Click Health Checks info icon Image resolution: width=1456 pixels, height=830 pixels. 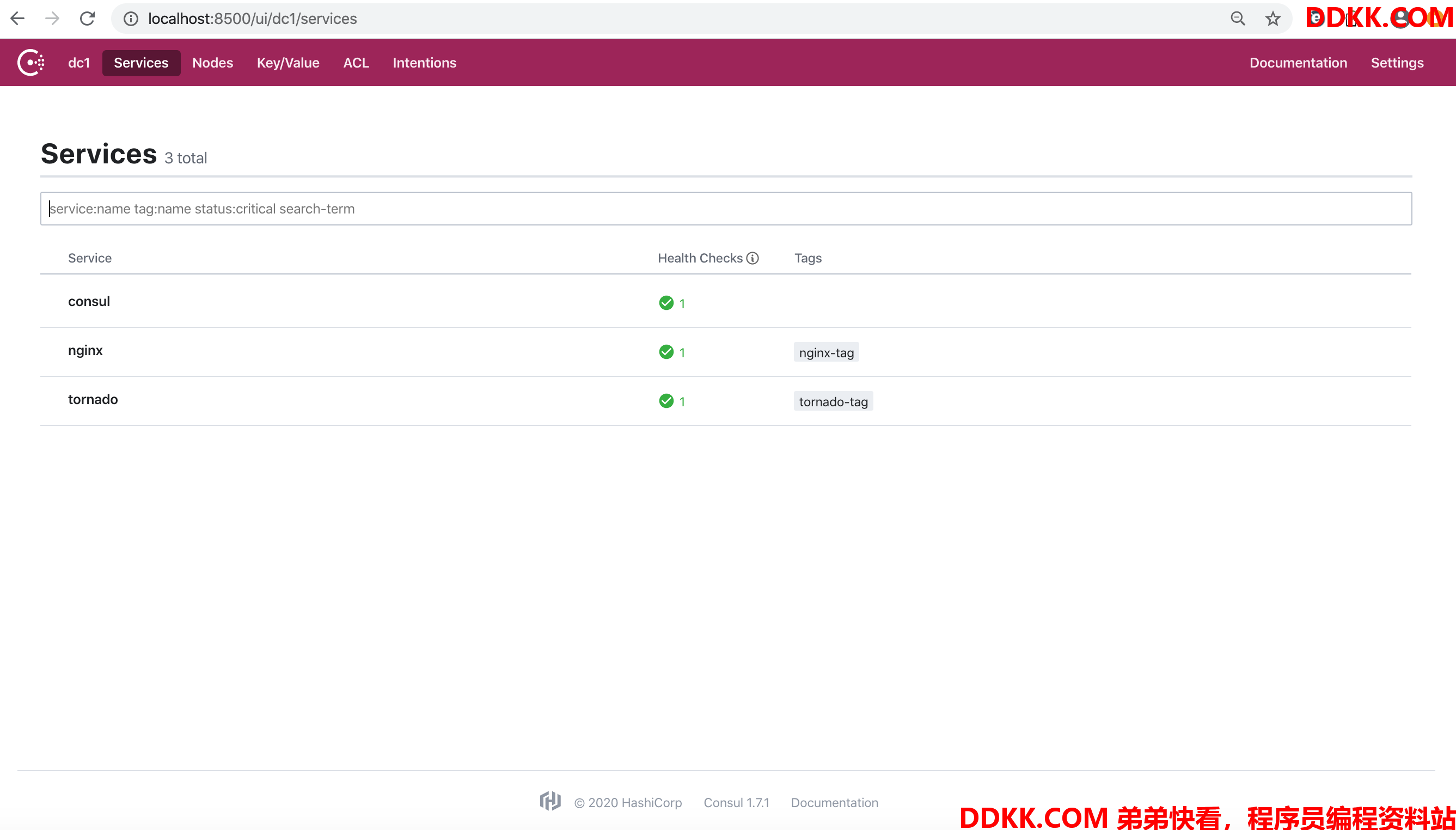click(752, 258)
